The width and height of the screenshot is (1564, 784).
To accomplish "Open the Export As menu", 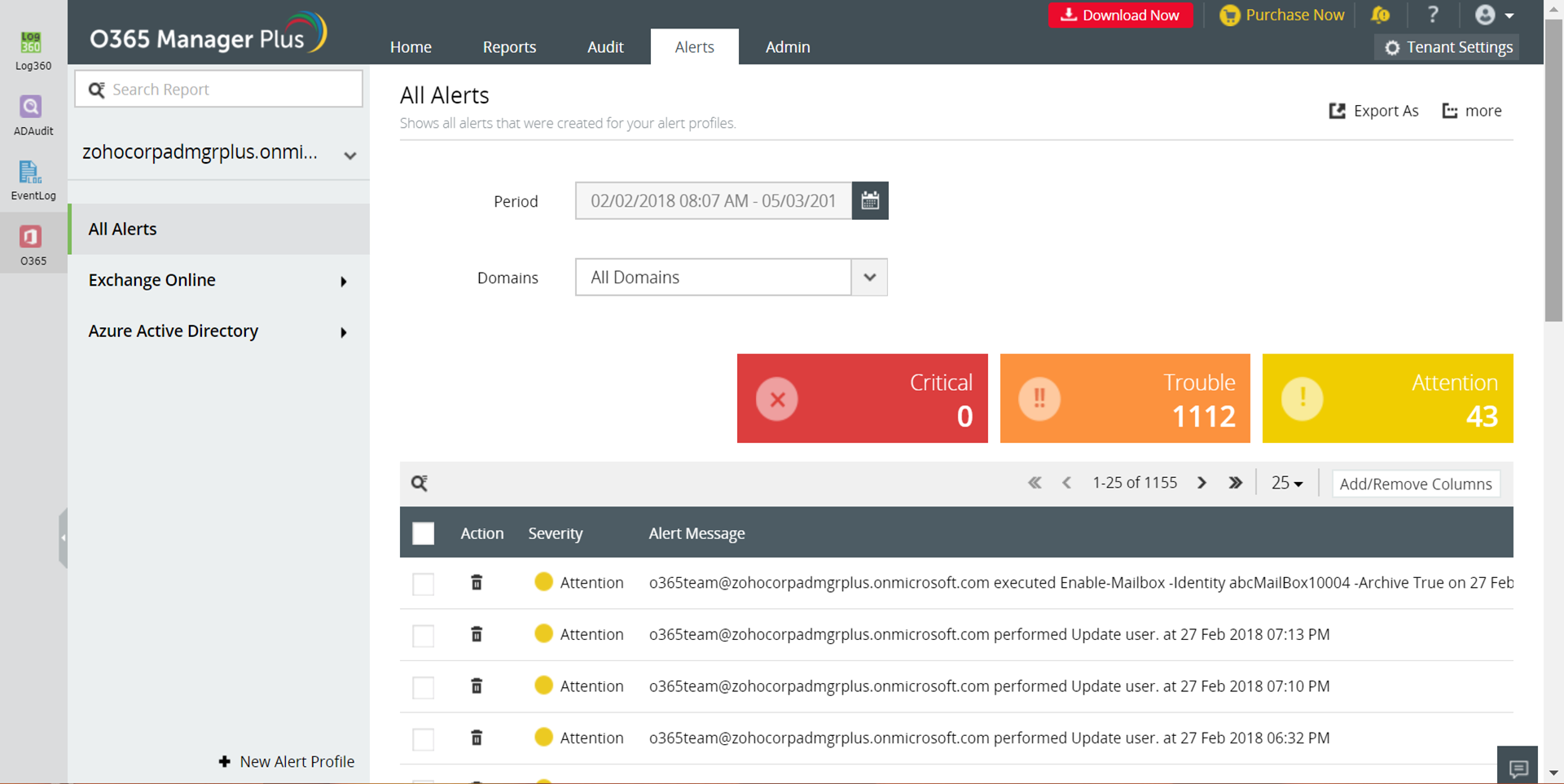I will pos(1373,111).
